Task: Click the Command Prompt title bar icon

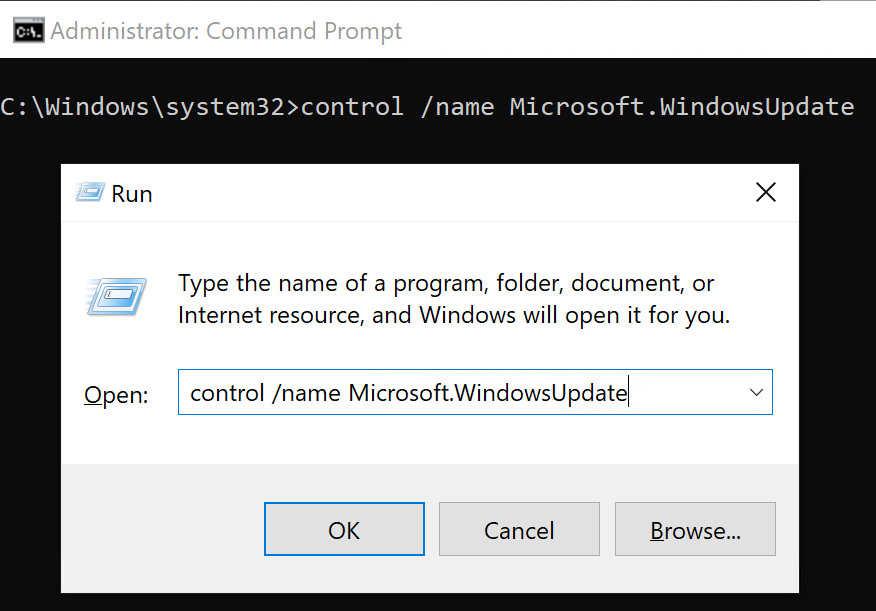Action: coord(28,31)
